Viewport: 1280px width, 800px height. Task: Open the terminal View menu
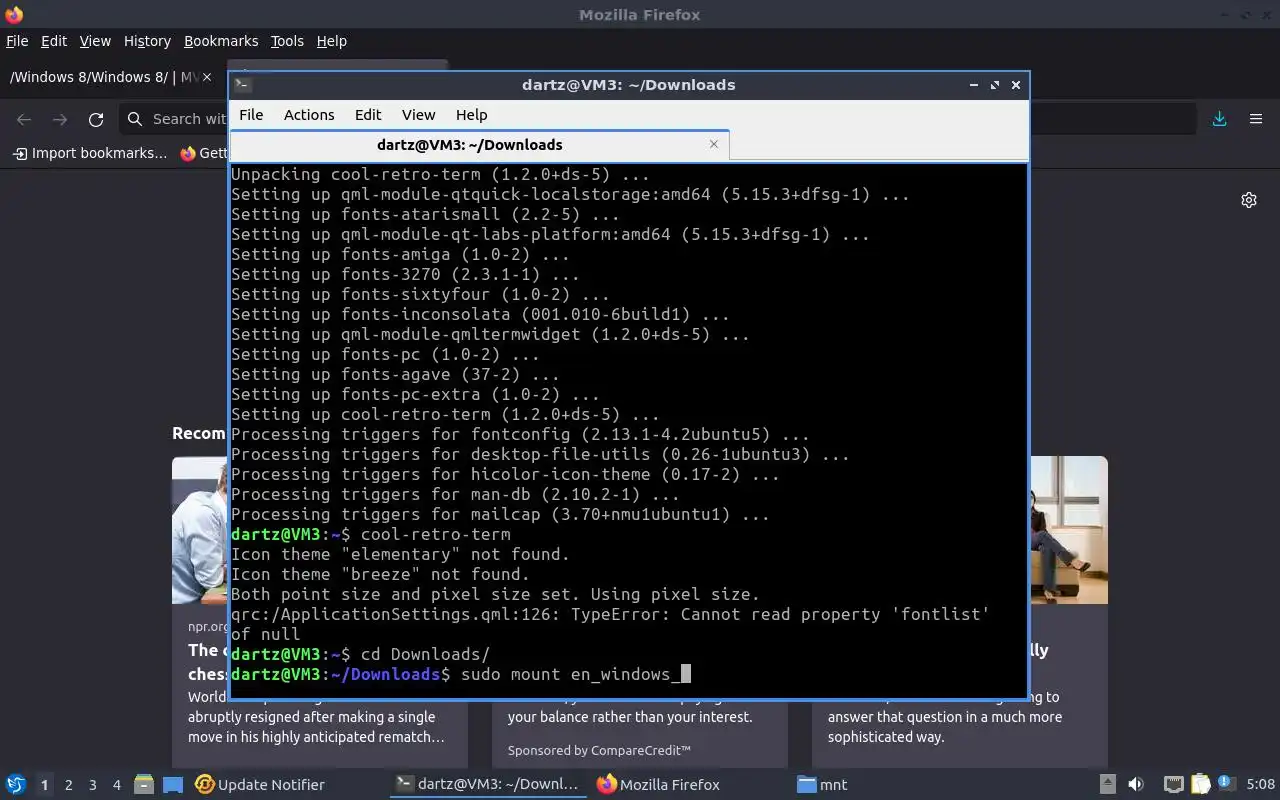(x=418, y=115)
